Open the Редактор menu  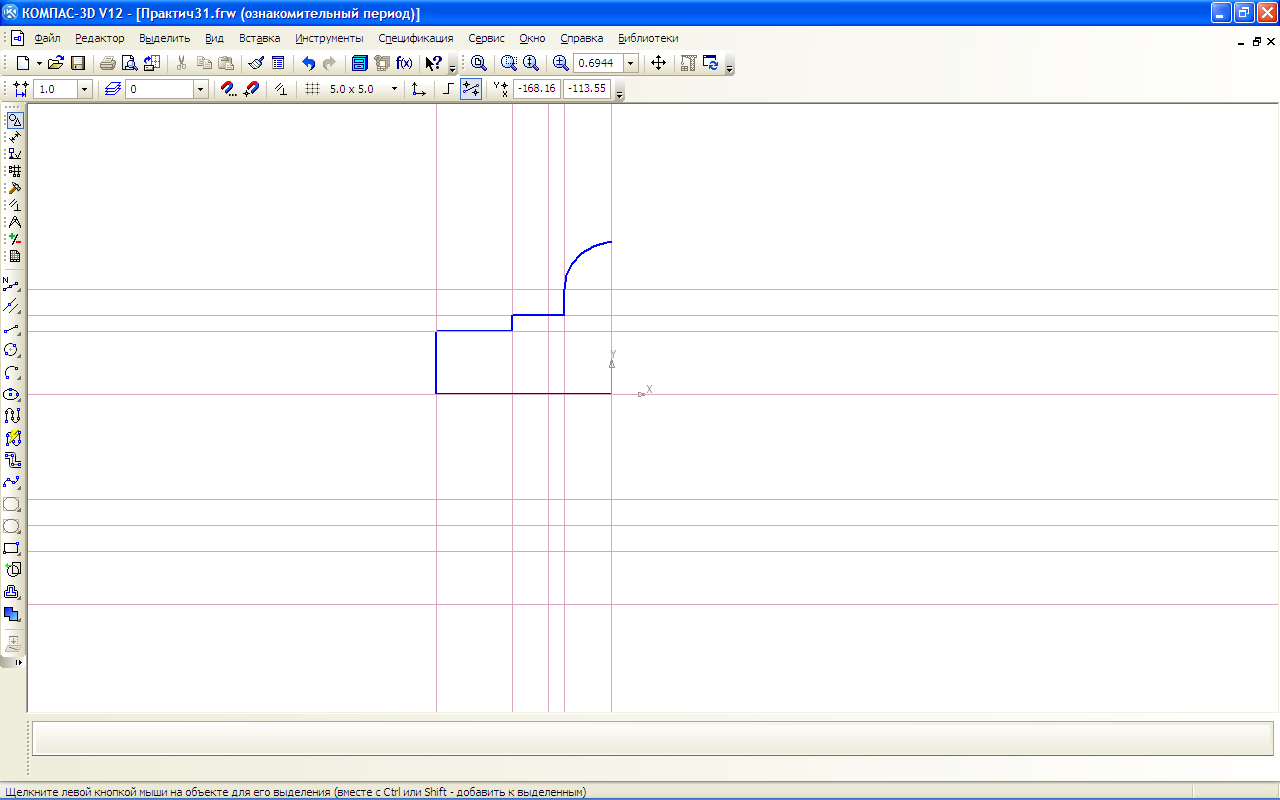pos(100,38)
